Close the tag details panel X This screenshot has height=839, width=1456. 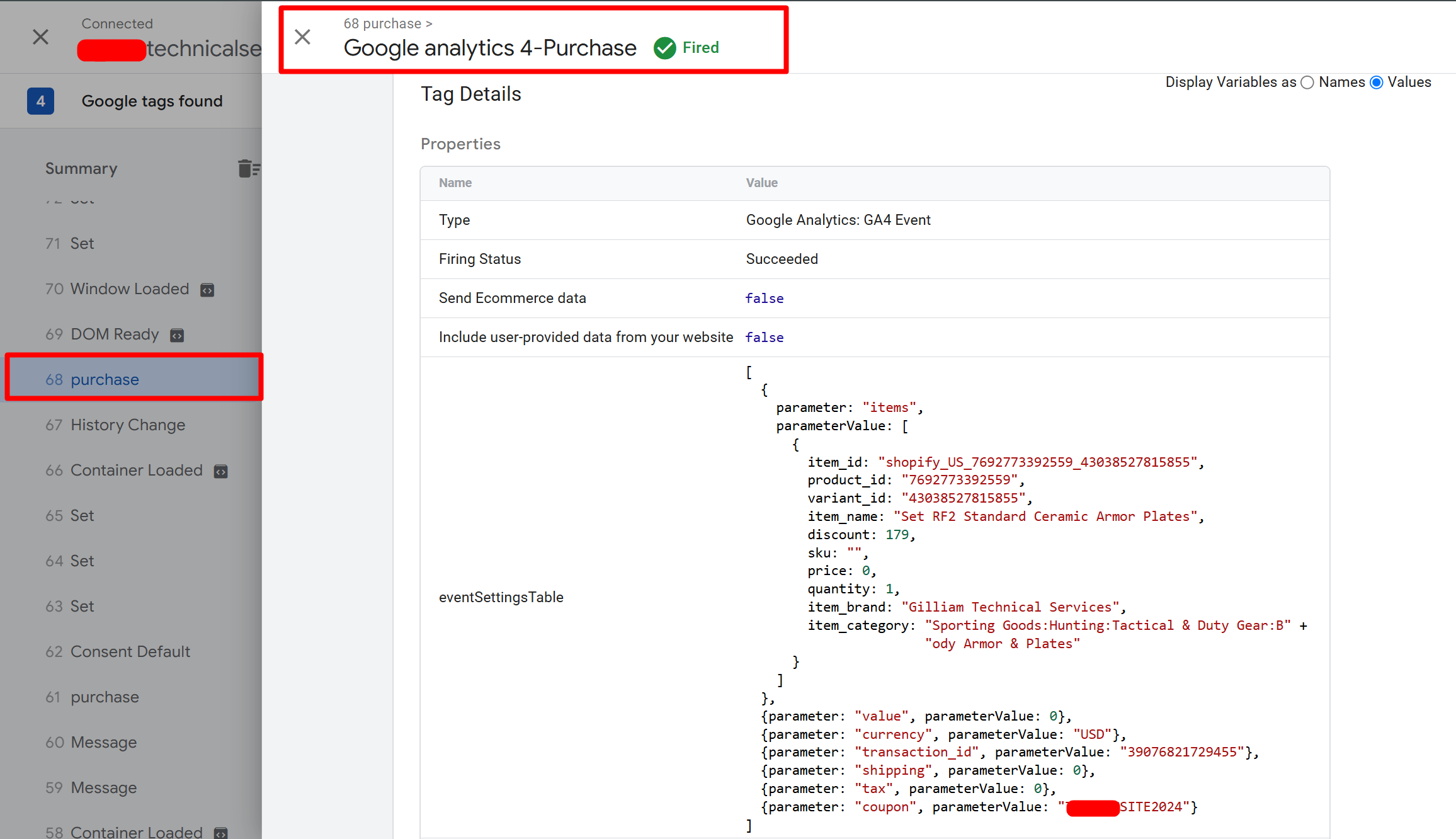pyautogui.click(x=302, y=37)
